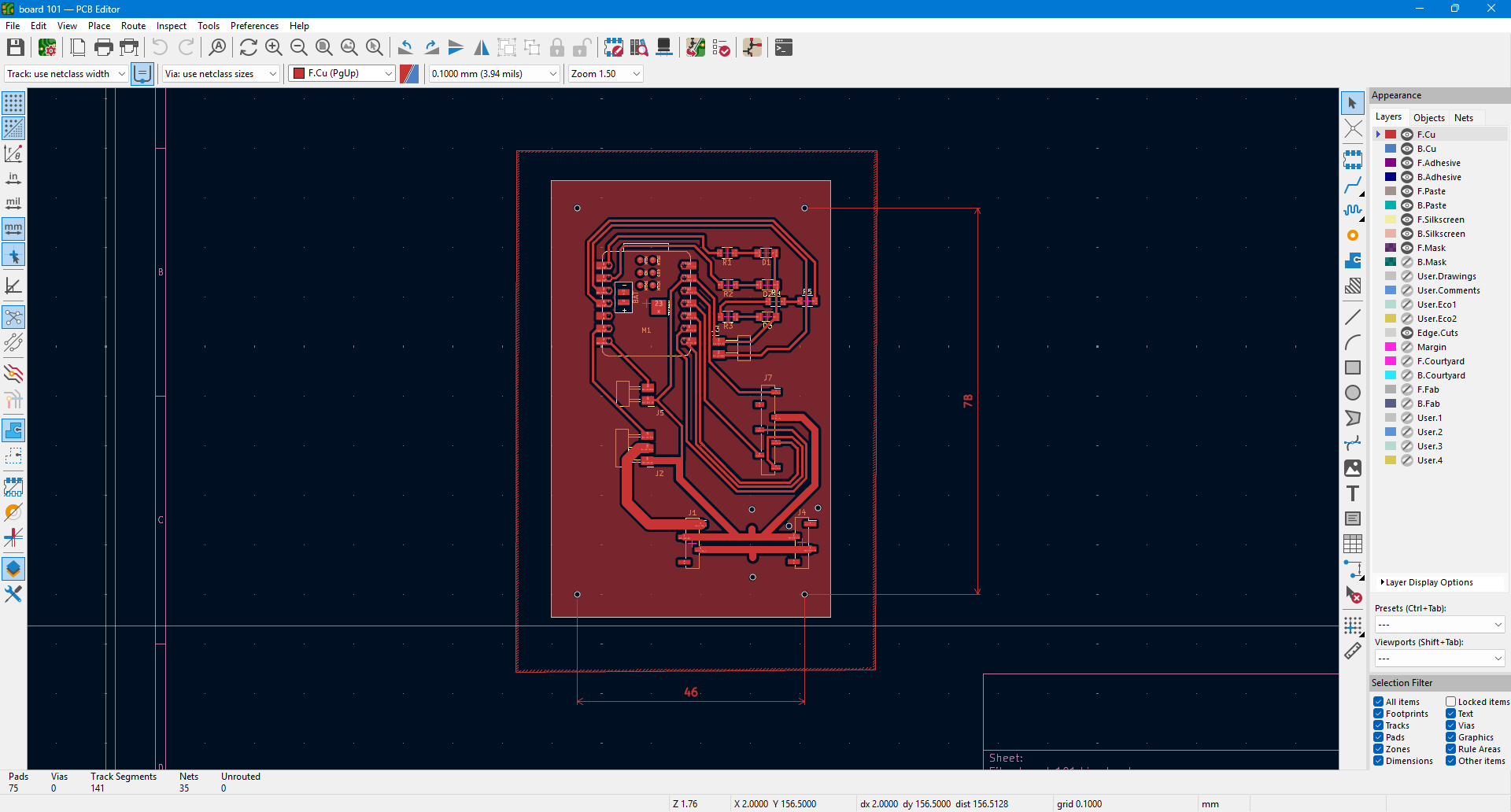Viewport: 1511px width, 812px height.
Task: Select the Add Filled Zone tool
Action: pyautogui.click(x=1353, y=260)
